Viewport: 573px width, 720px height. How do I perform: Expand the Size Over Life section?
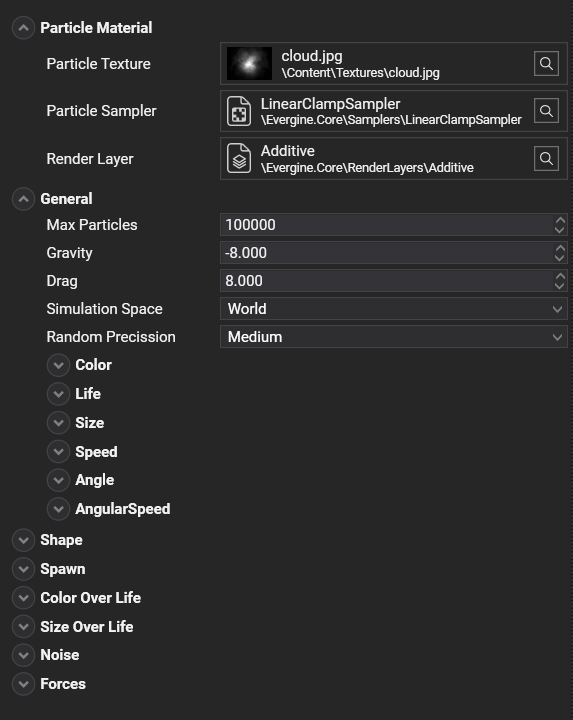[x=23, y=627]
